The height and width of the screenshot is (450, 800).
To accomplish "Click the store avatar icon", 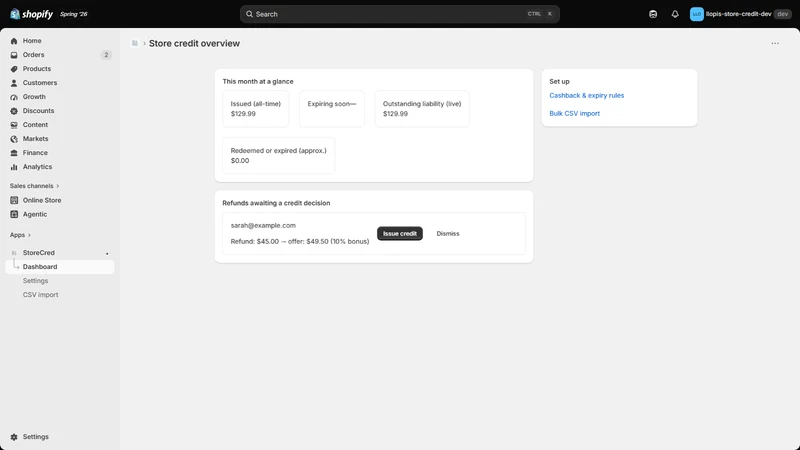I will (x=696, y=14).
